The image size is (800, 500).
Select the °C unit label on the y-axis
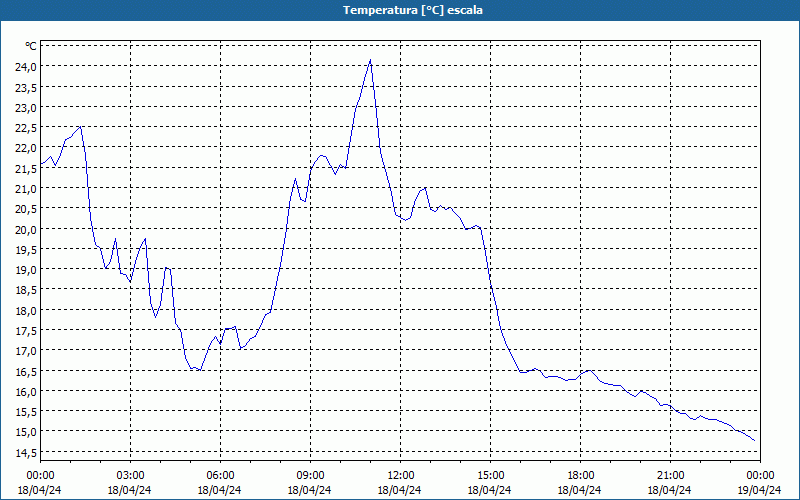[30, 46]
